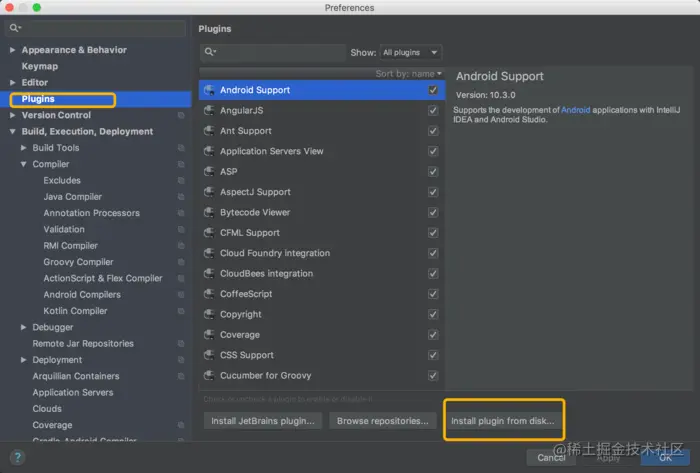Focus the settings sidebar search field
Viewport: 700px width, 473px height.
click(x=96, y=28)
